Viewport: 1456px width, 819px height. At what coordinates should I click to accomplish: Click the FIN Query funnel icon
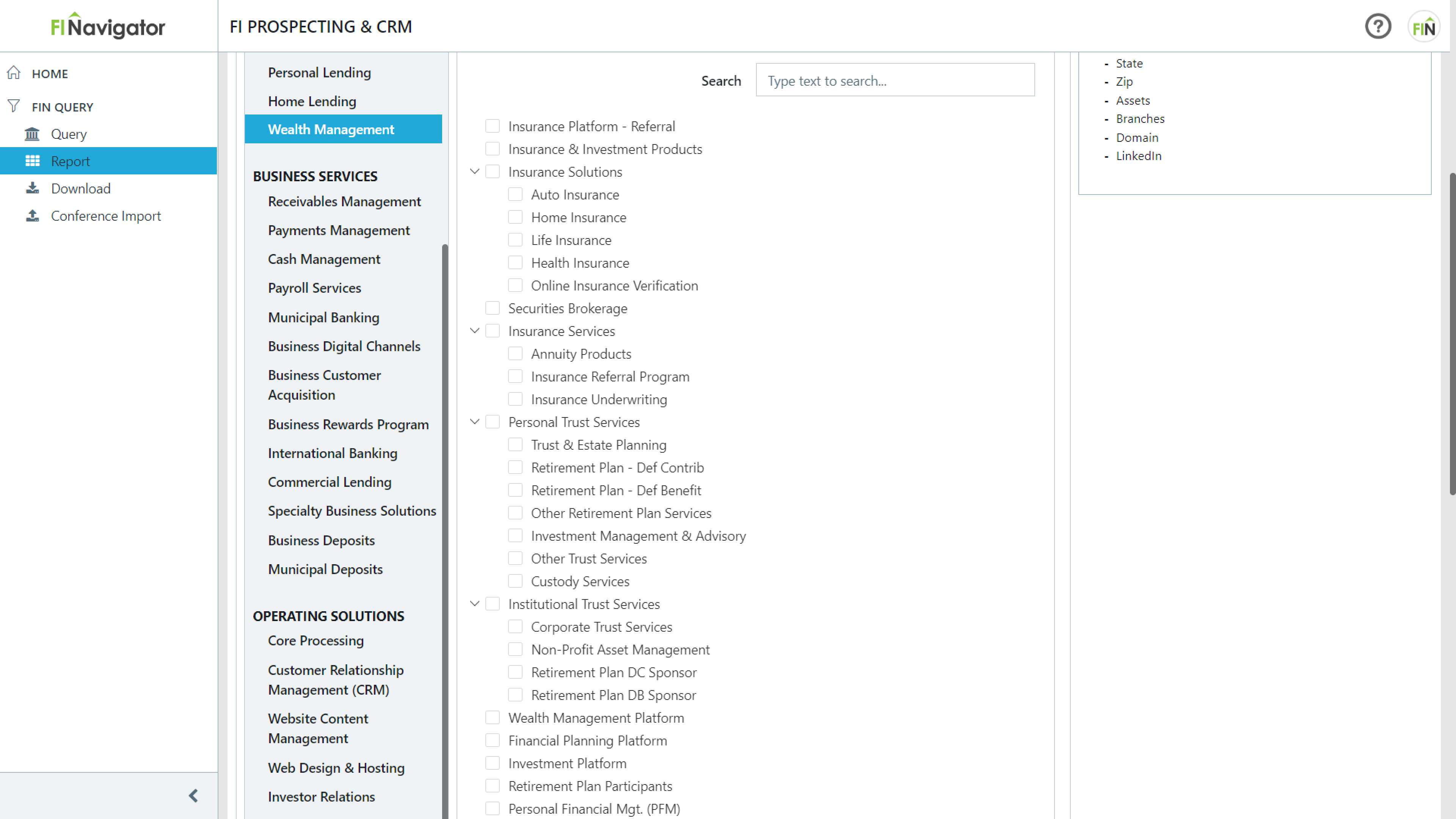click(x=14, y=106)
